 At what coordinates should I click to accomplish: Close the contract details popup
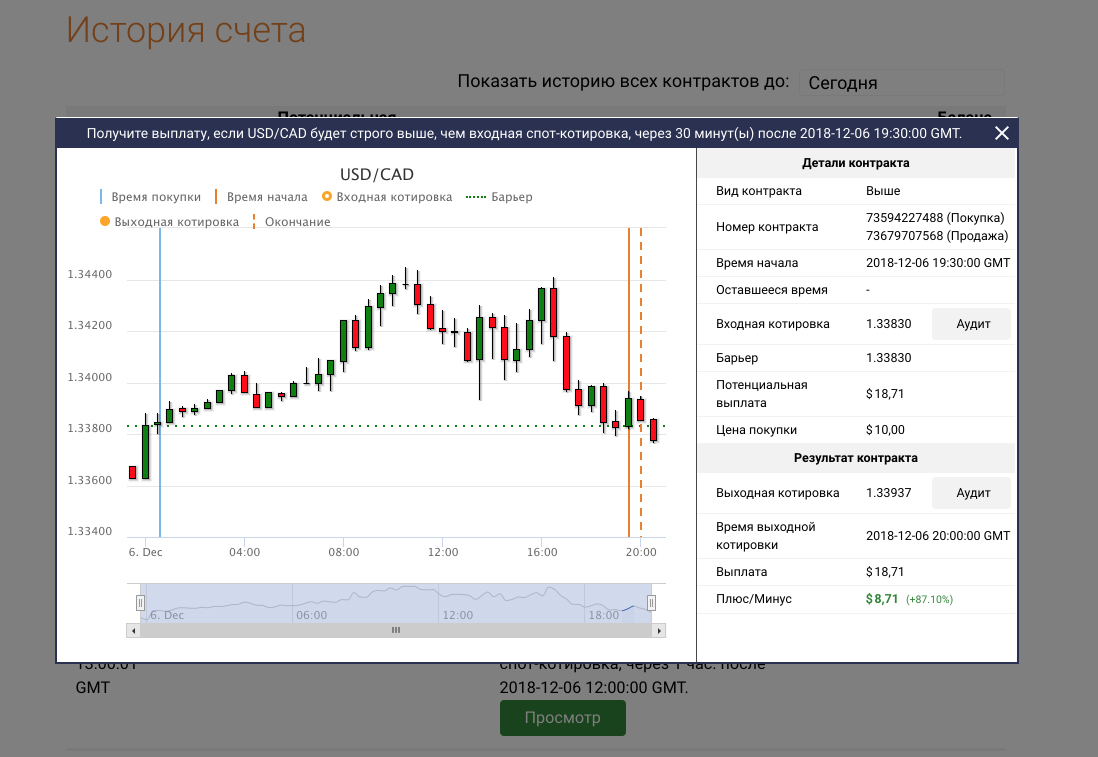pyautogui.click(x=1002, y=133)
